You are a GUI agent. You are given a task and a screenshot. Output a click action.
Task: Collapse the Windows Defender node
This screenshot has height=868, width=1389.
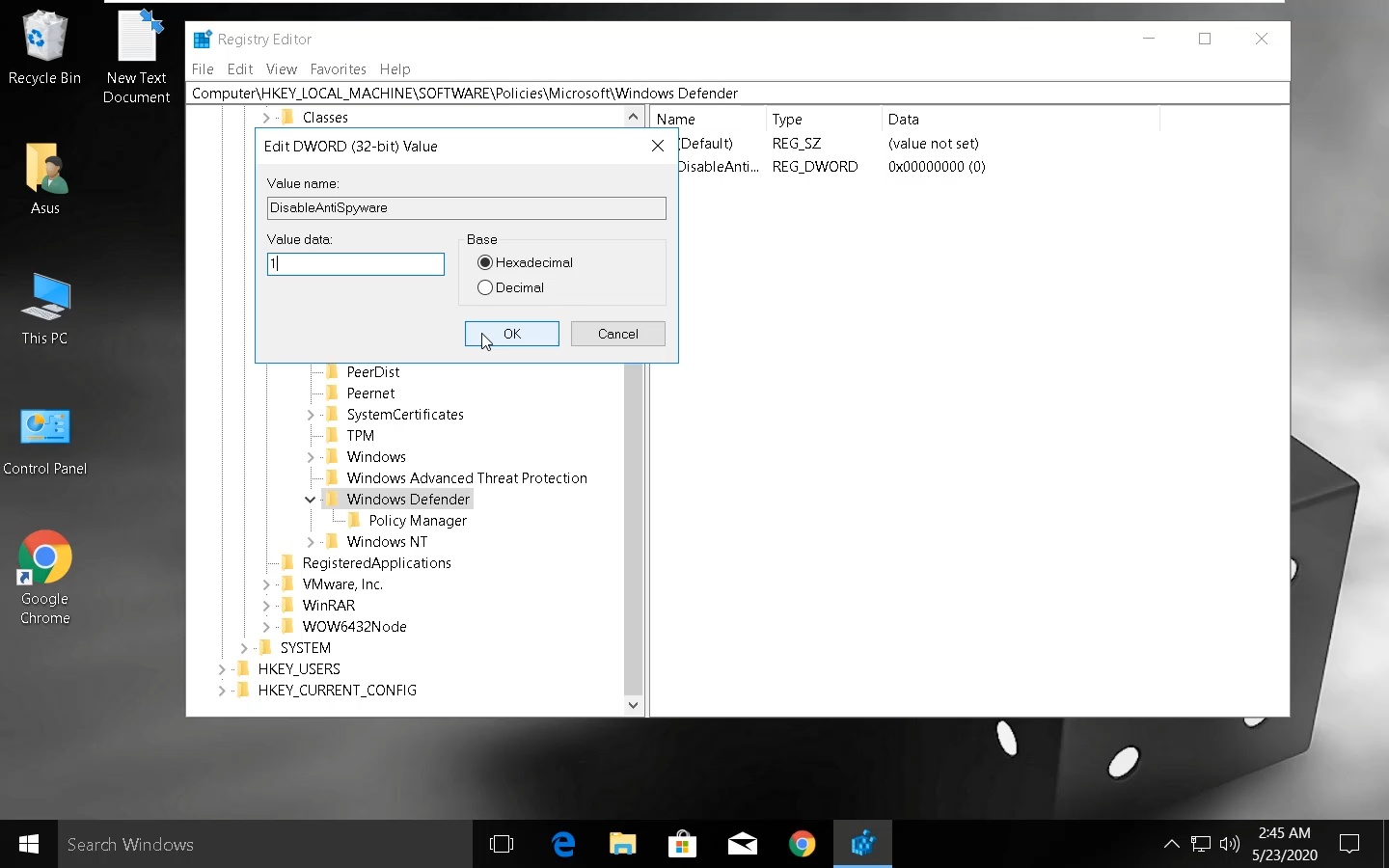pyautogui.click(x=311, y=500)
